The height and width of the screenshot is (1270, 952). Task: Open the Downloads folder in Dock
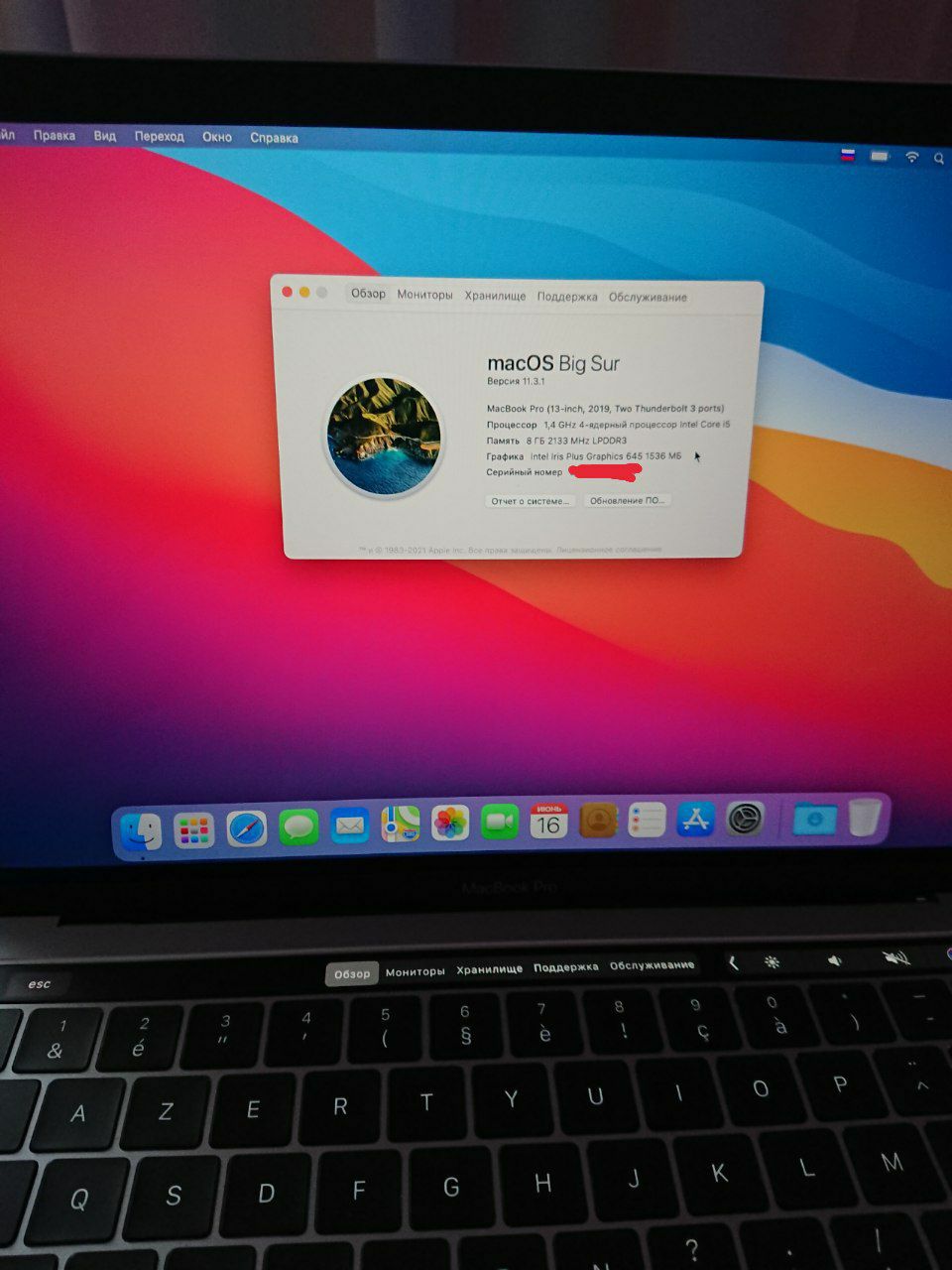[814, 819]
